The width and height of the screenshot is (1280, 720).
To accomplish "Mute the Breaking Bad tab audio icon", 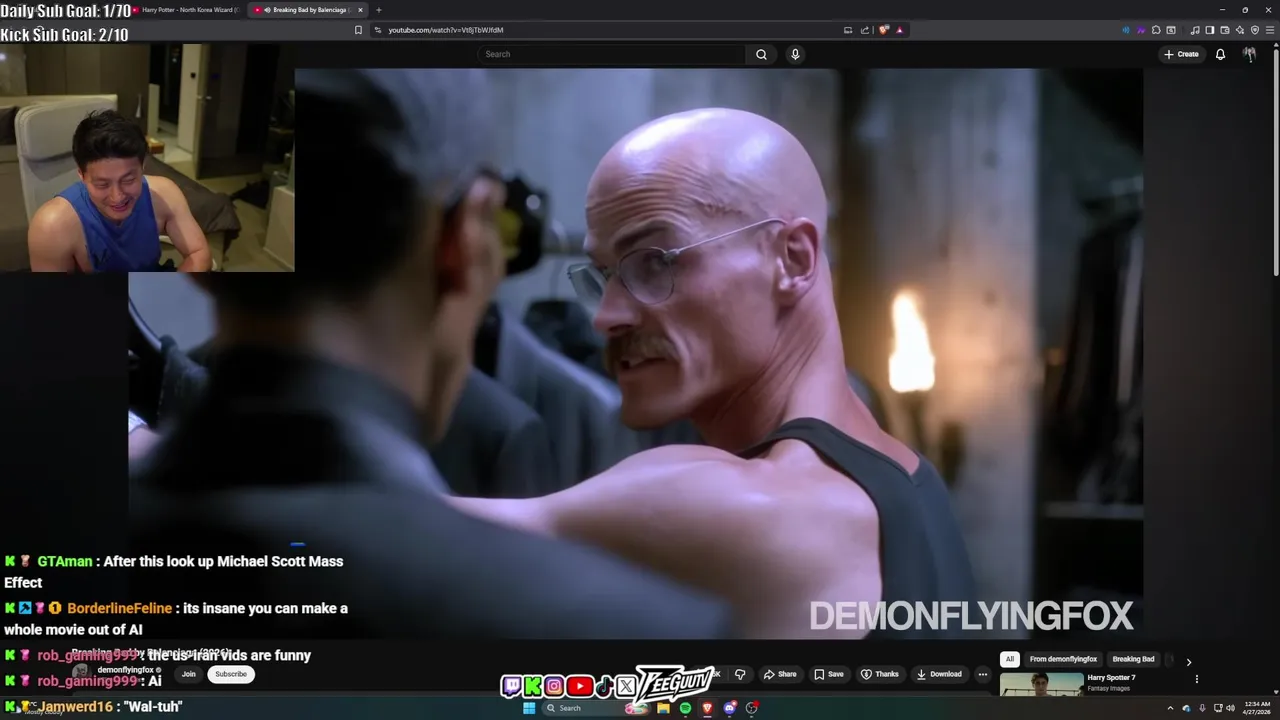I will pyautogui.click(x=266, y=10).
